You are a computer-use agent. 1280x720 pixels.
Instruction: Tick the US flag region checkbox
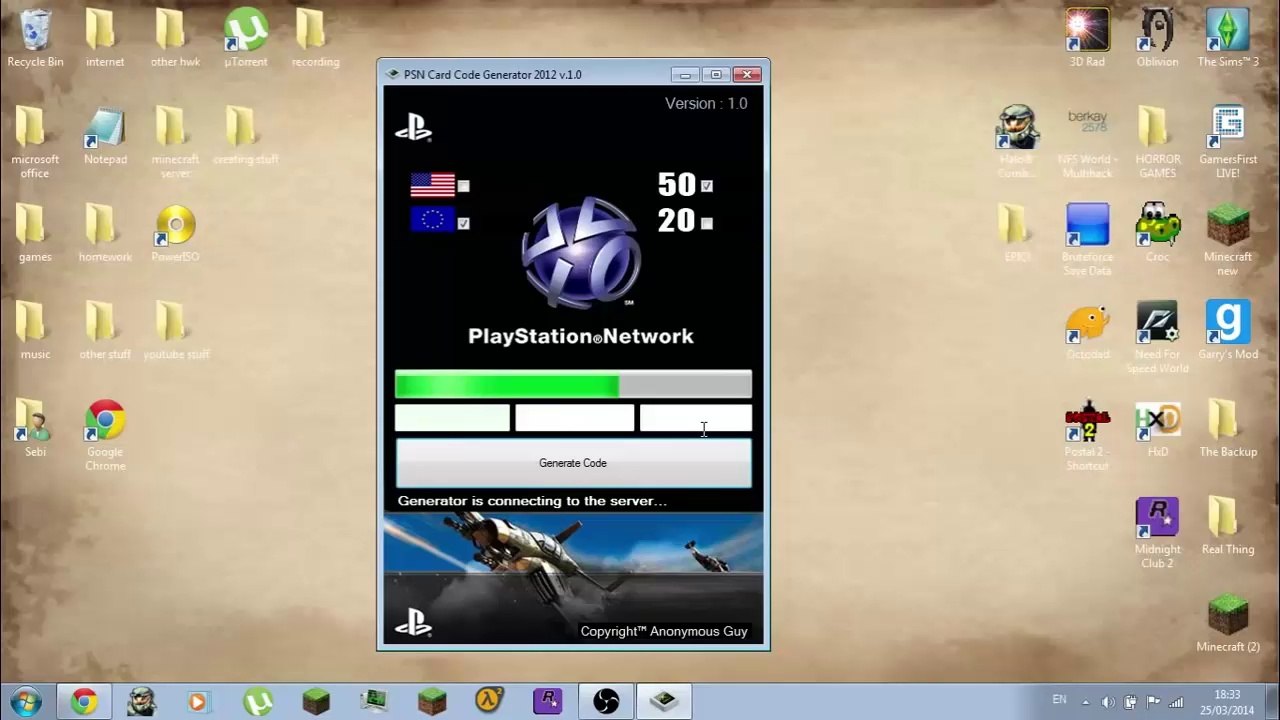(463, 186)
